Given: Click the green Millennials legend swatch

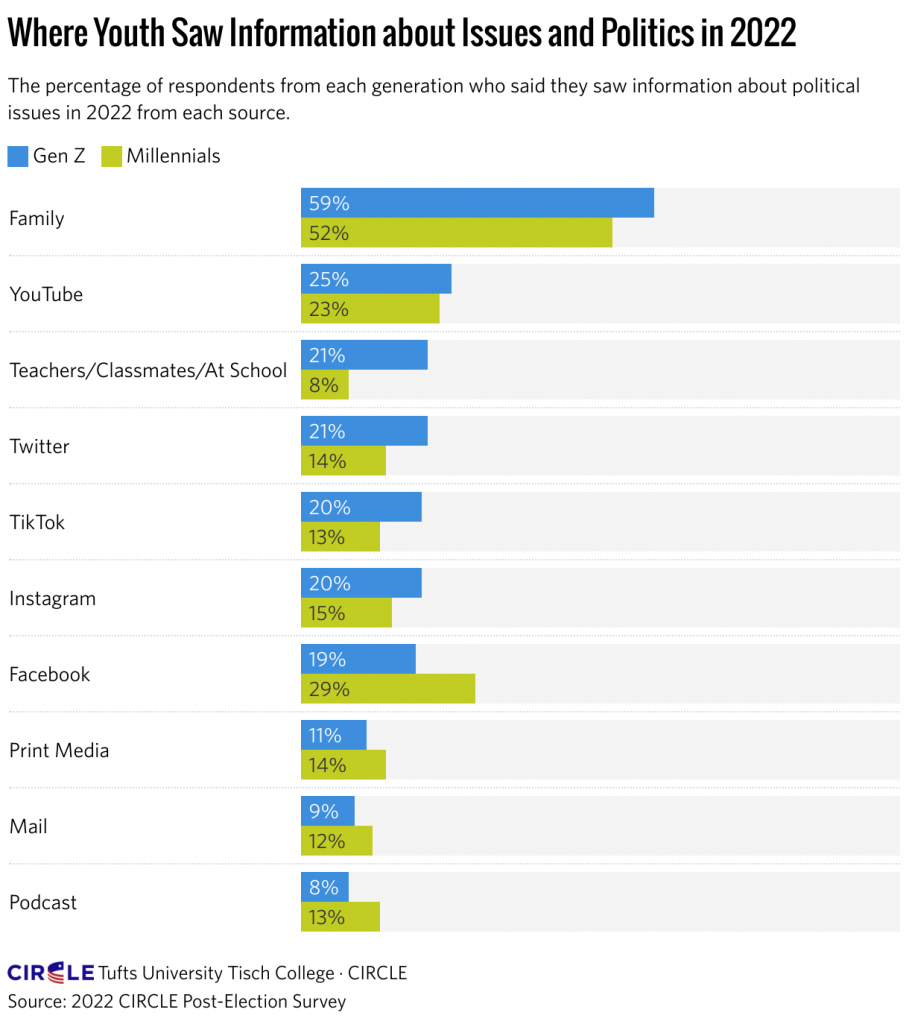Looking at the screenshot, I should click(x=109, y=156).
